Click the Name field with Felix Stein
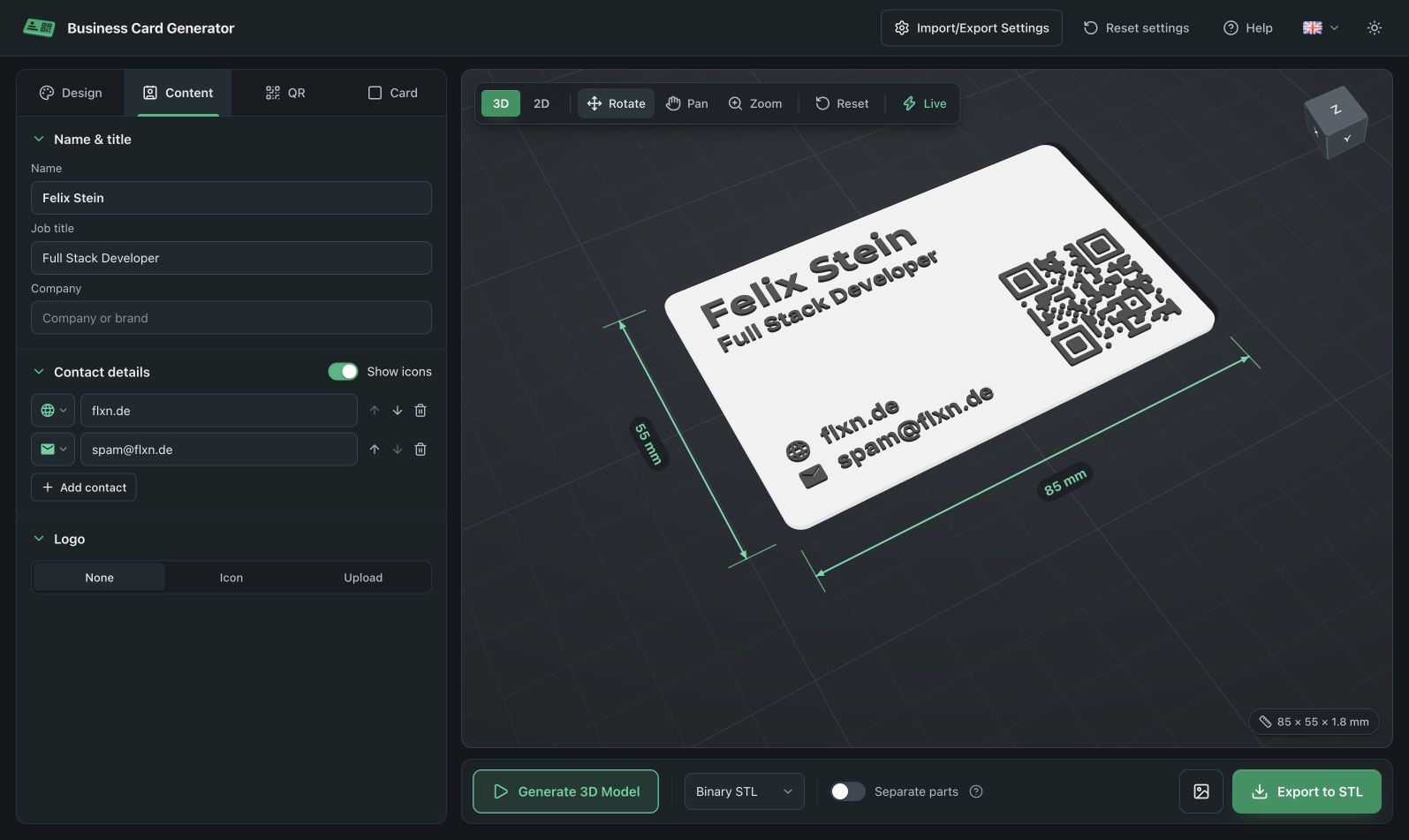The image size is (1409, 840). [x=231, y=198]
